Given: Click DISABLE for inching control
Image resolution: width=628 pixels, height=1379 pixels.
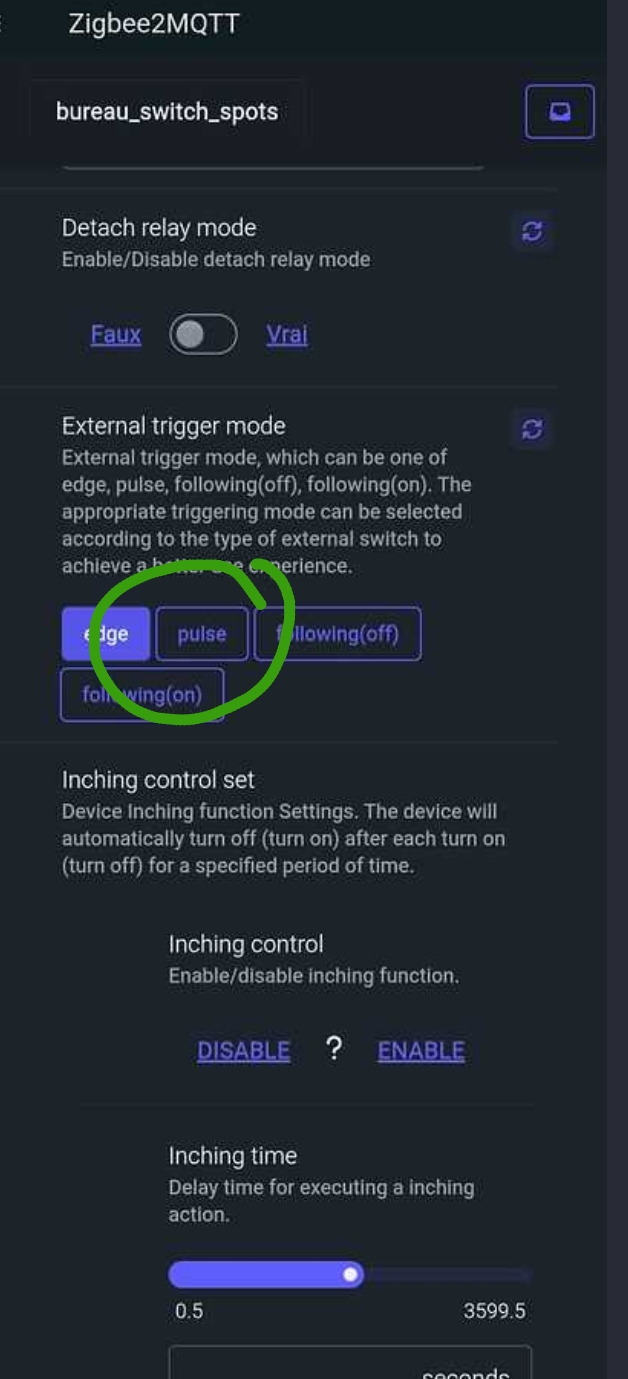Looking at the screenshot, I should click(244, 1051).
